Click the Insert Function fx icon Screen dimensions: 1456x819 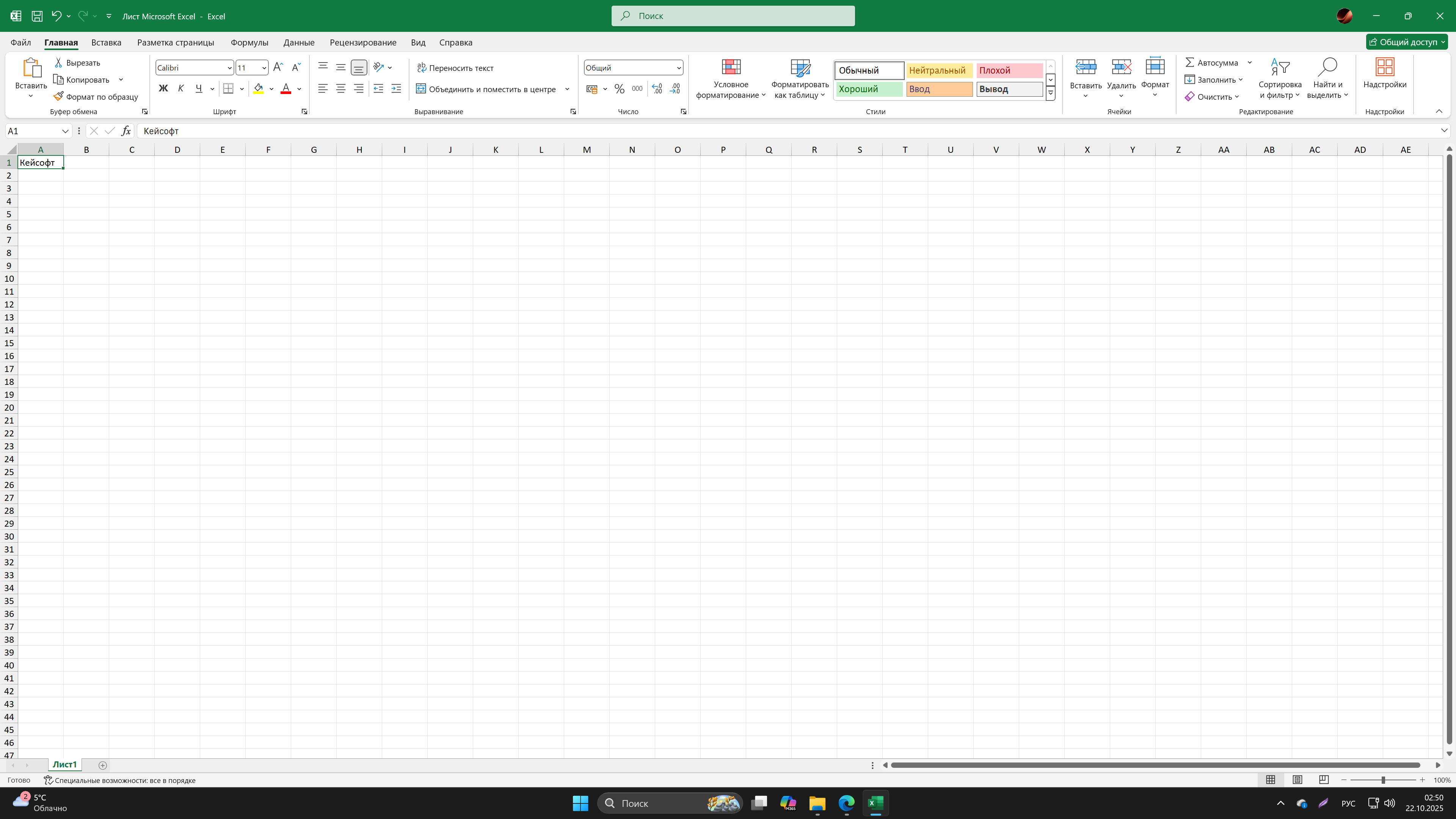[126, 131]
